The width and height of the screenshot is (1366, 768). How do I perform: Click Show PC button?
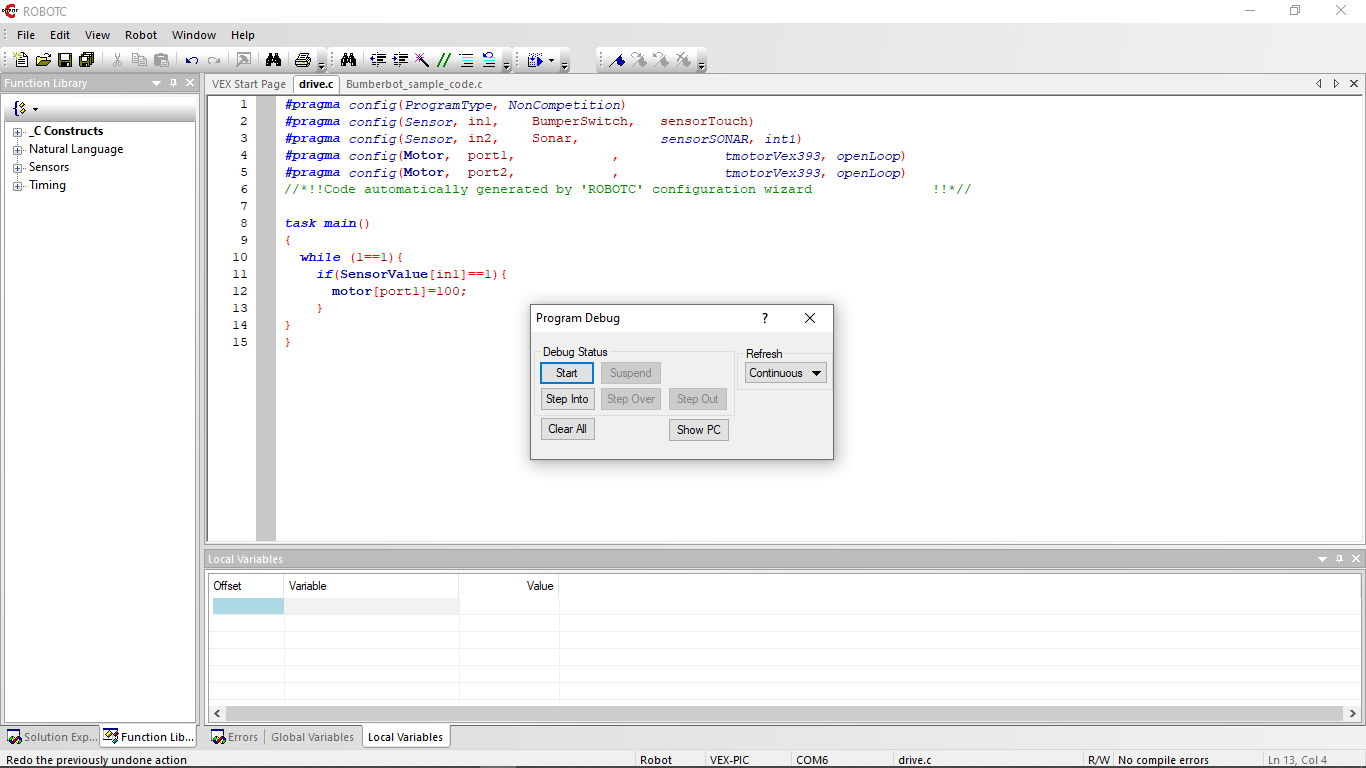[x=698, y=430]
